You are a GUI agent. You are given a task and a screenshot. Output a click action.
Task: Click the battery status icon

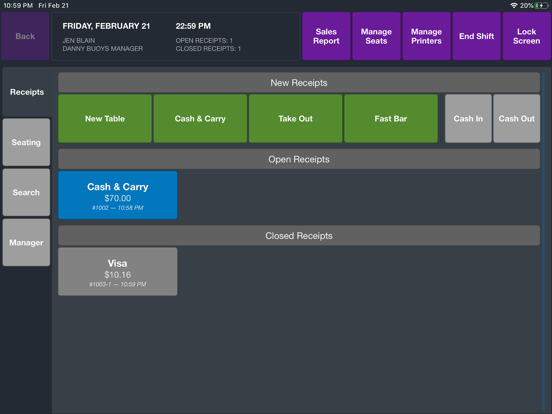tap(541, 6)
